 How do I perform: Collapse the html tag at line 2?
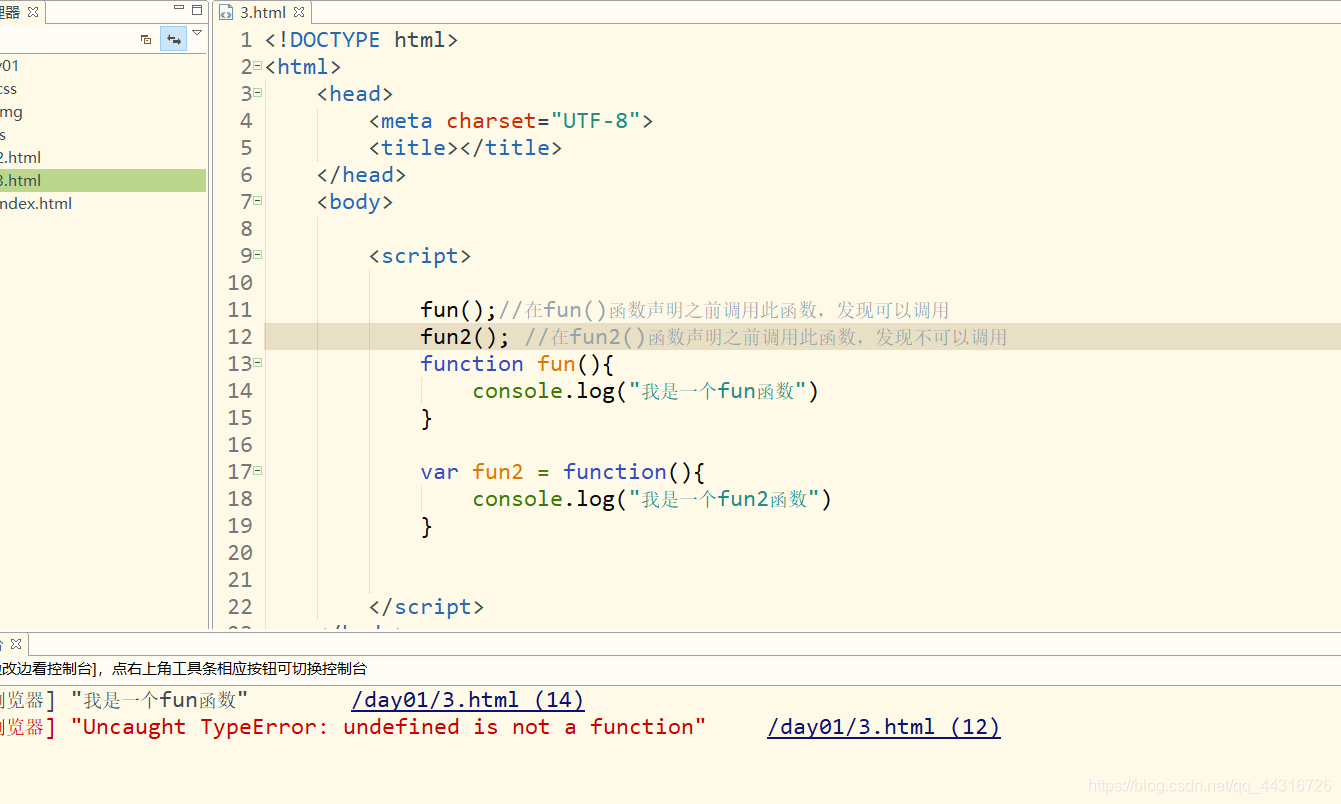[258, 65]
